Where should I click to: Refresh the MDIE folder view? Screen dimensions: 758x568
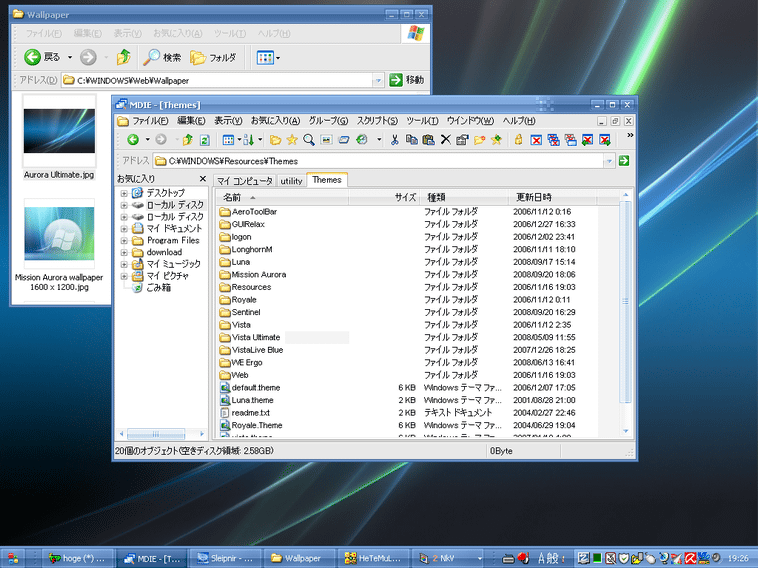click(204, 140)
